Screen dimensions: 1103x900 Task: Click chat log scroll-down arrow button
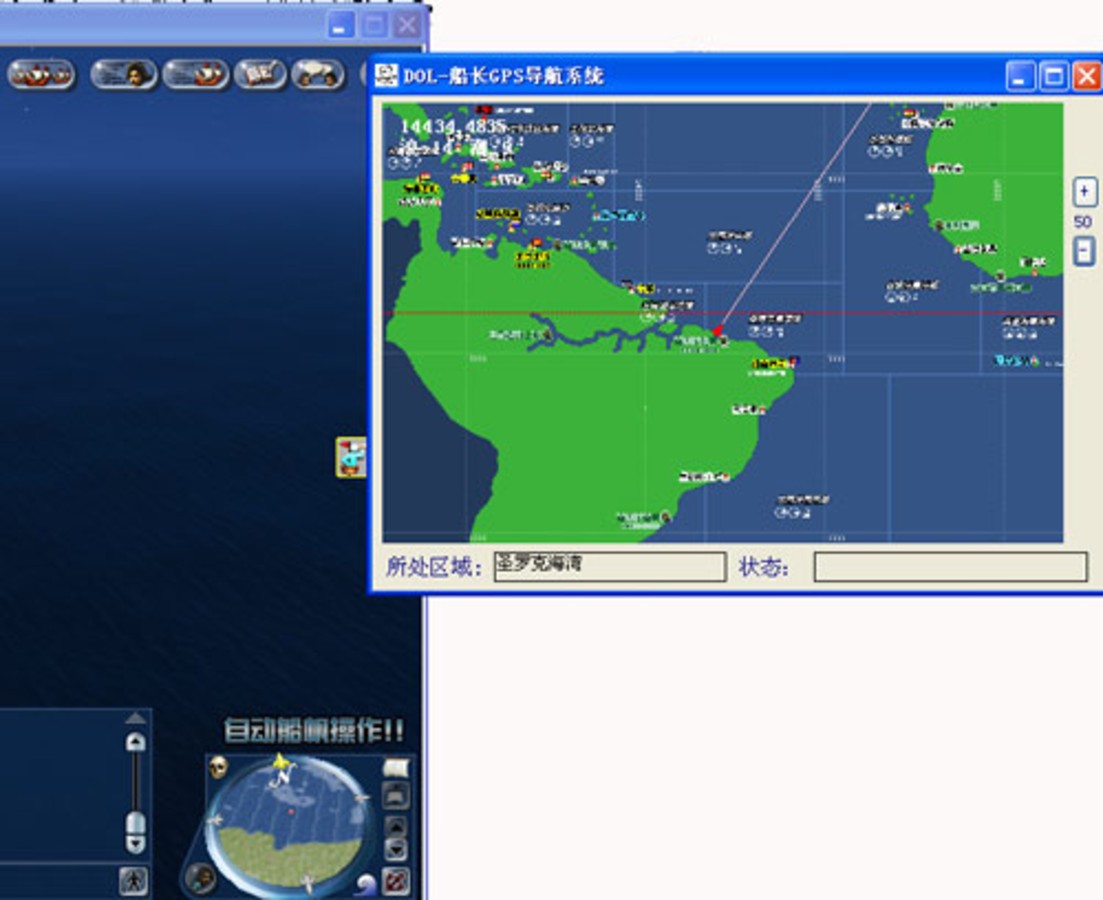click(x=135, y=843)
